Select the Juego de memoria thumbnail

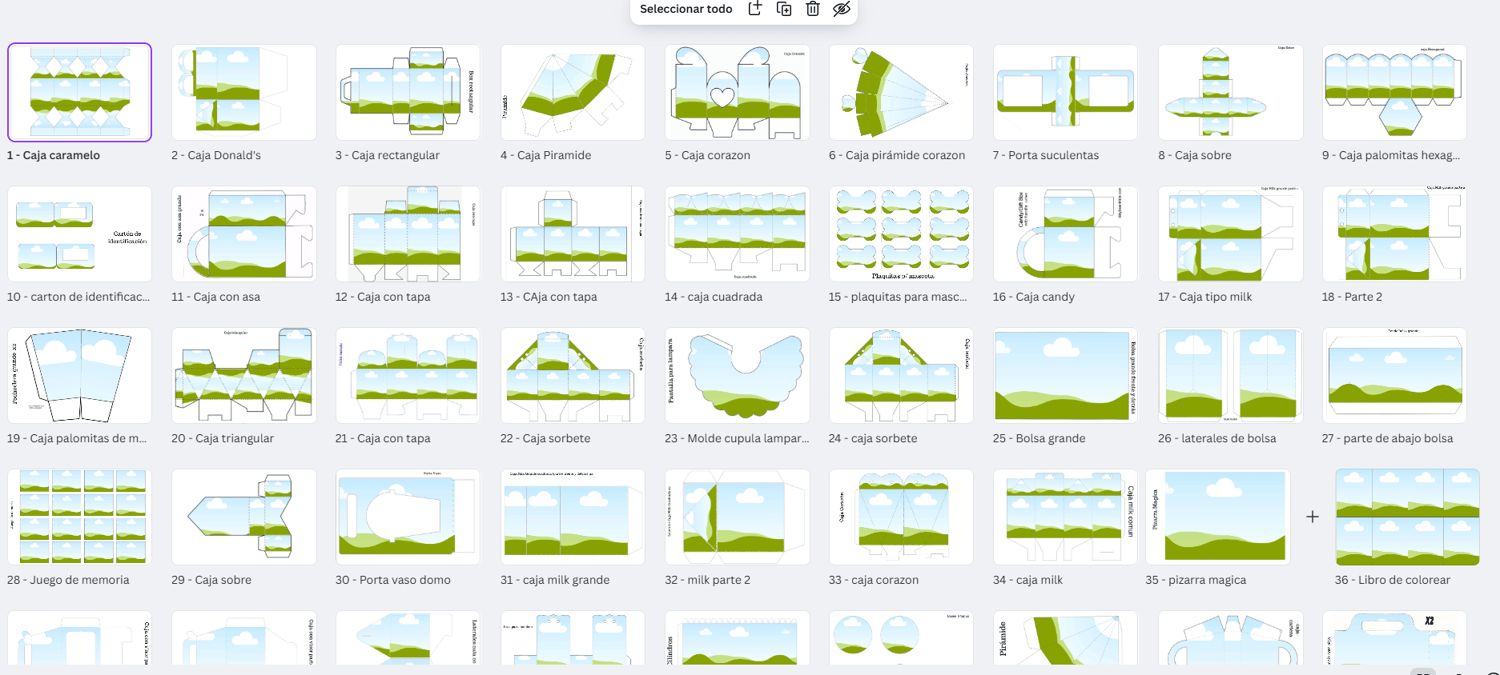click(80, 517)
